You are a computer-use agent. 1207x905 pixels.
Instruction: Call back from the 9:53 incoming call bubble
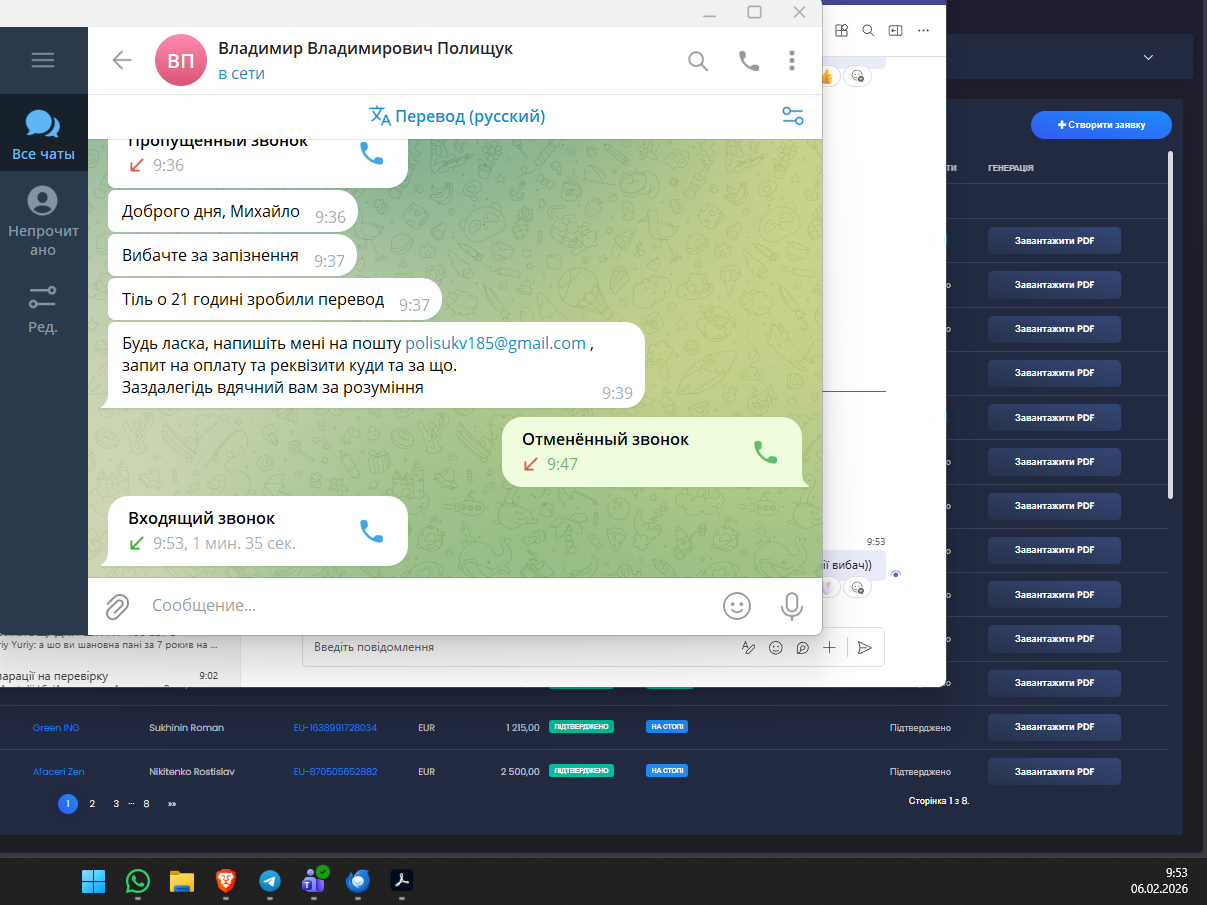[x=371, y=531]
